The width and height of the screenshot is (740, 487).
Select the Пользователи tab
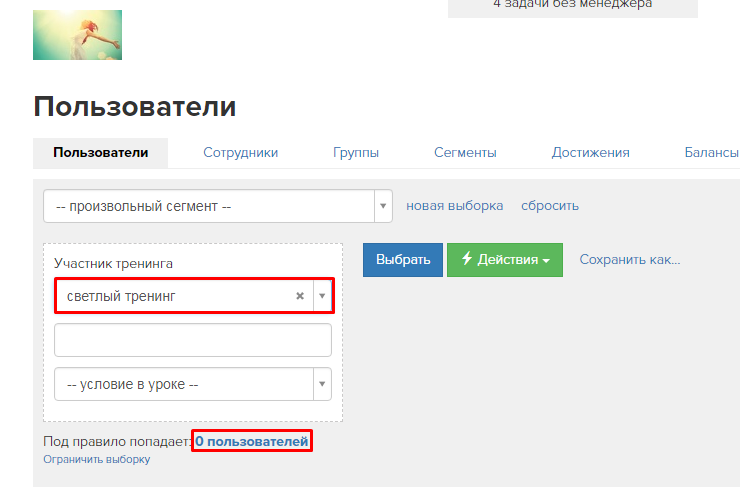pos(101,152)
